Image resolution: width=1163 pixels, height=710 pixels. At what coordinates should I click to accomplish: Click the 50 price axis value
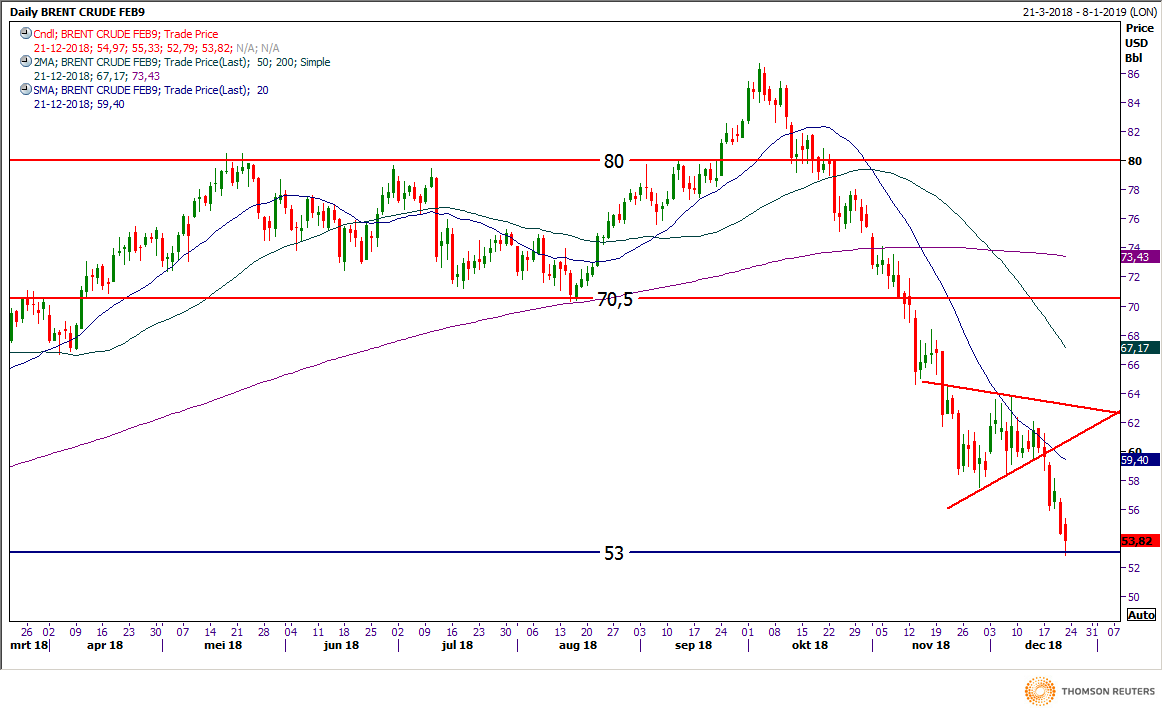(x=1133, y=596)
